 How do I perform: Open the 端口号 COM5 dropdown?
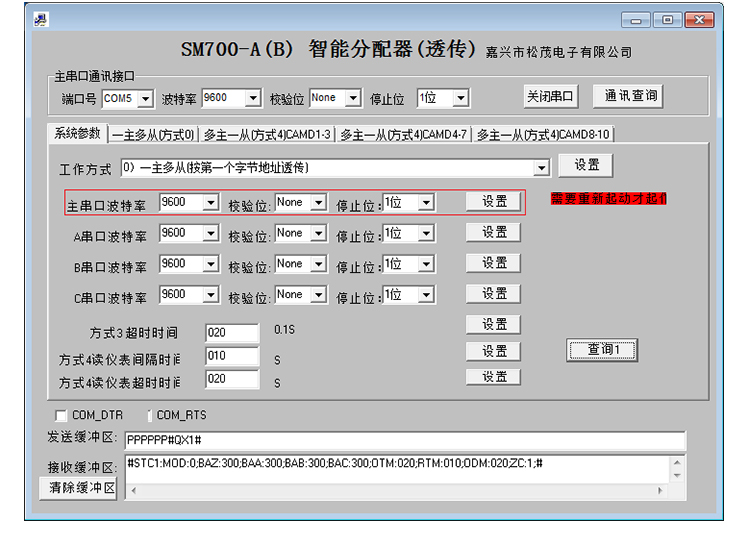click(145, 98)
